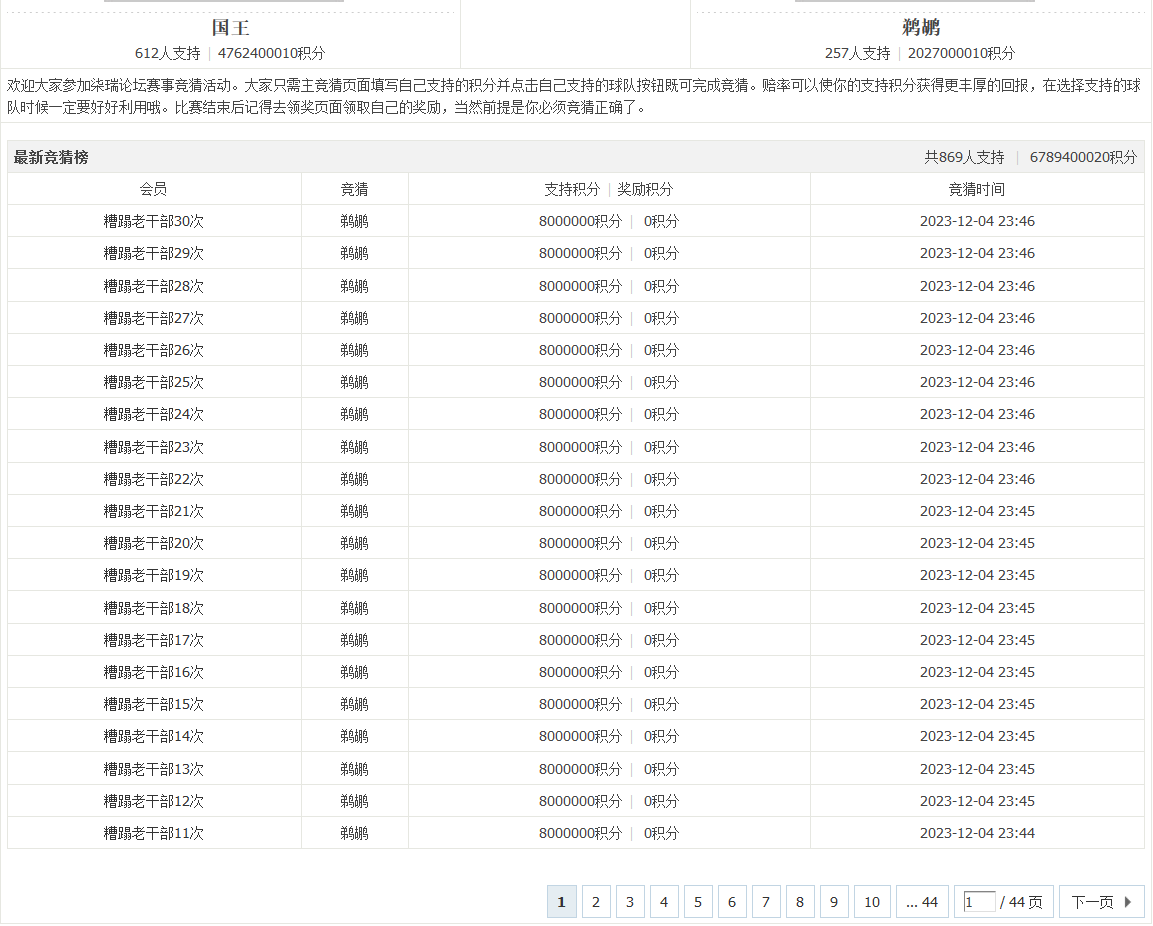Click the 会员 column header
Viewport: 1153px width, 926px height.
click(153, 188)
